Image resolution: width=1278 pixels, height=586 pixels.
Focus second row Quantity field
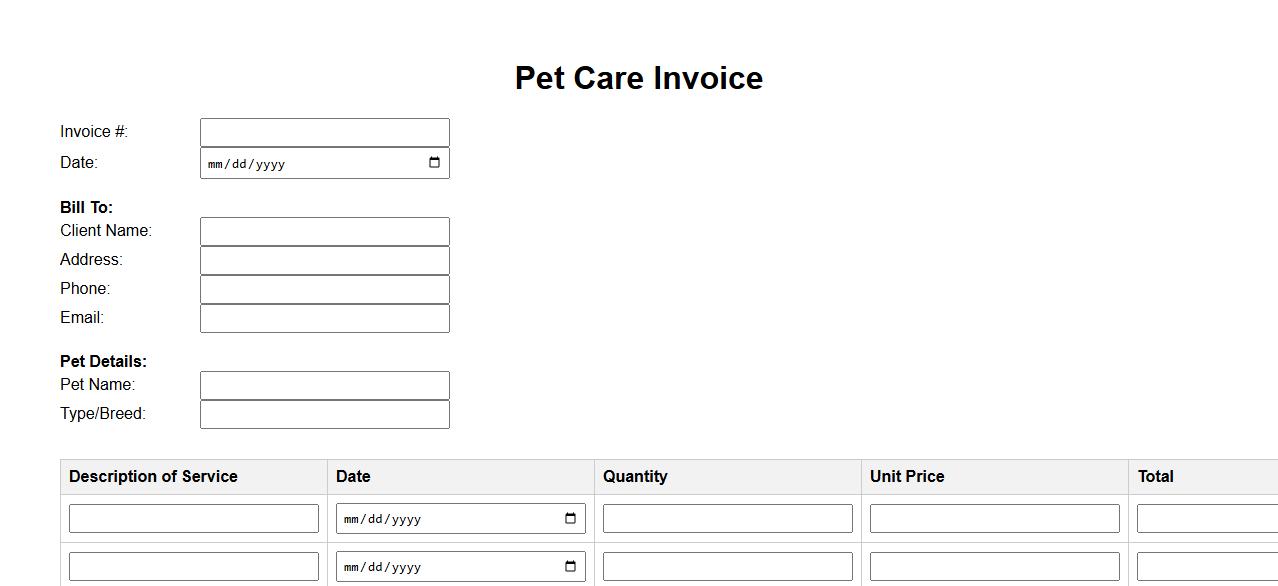point(728,566)
